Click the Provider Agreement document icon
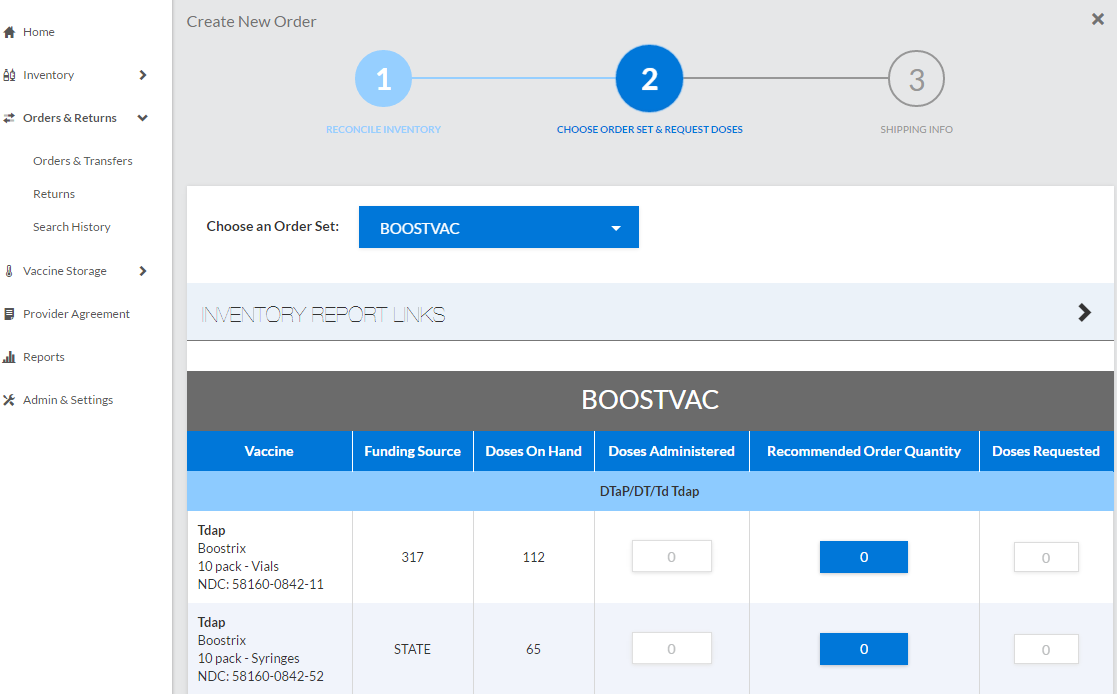This screenshot has width=1117, height=694. (x=10, y=313)
